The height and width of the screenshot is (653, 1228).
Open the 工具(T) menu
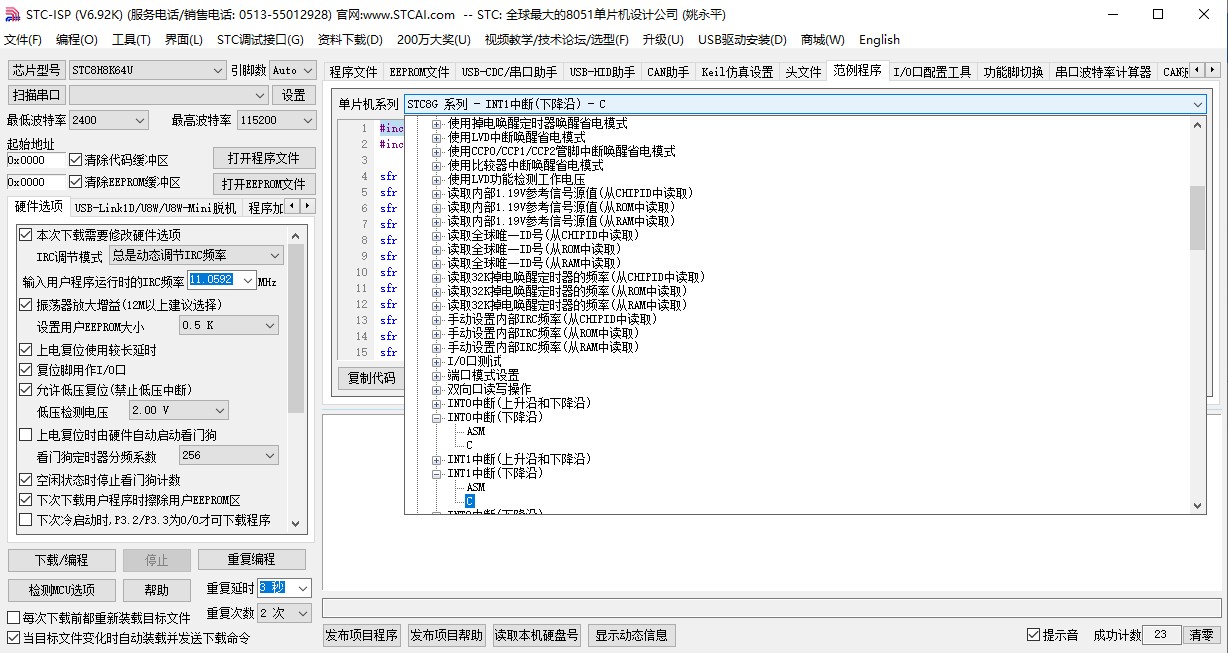click(x=131, y=40)
